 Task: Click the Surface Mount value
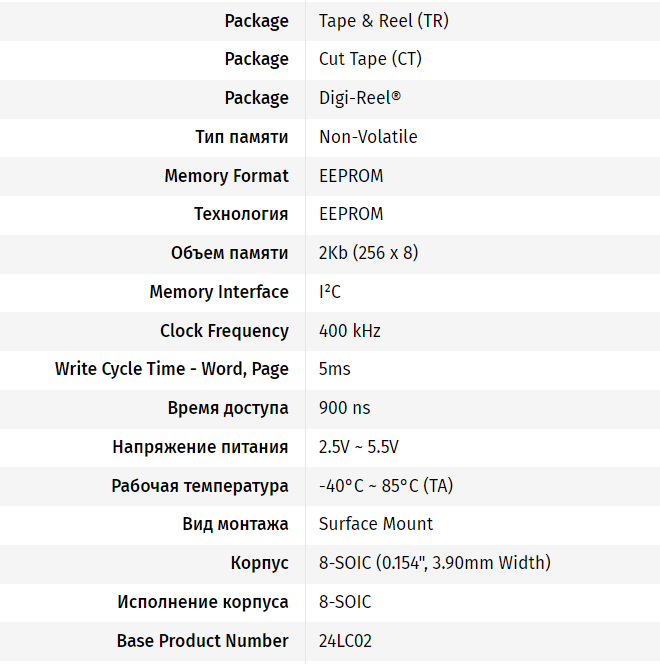pos(376,524)
